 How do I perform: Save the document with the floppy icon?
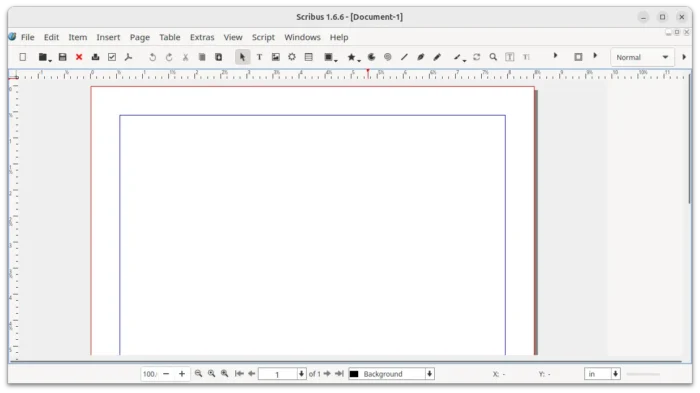coord(62,57)
